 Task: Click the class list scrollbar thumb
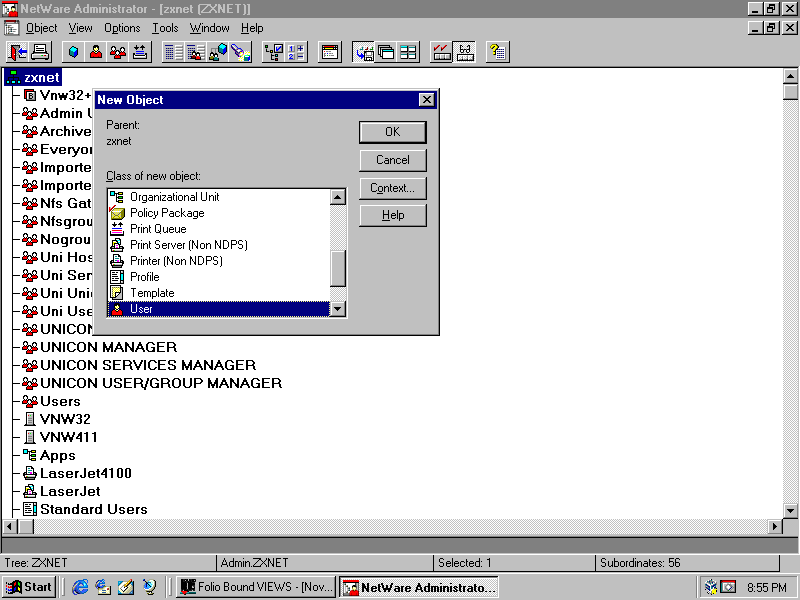[338, 268]
